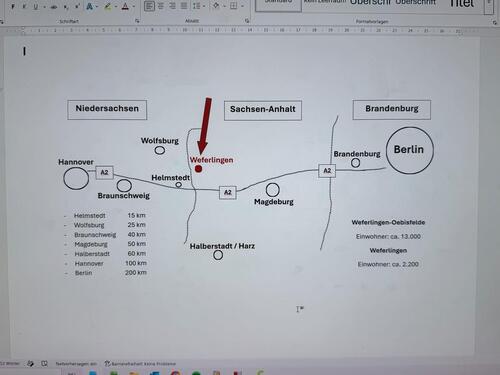Click the Helmstedt 15 km row
500x375 pixels.
pos(105,216)
